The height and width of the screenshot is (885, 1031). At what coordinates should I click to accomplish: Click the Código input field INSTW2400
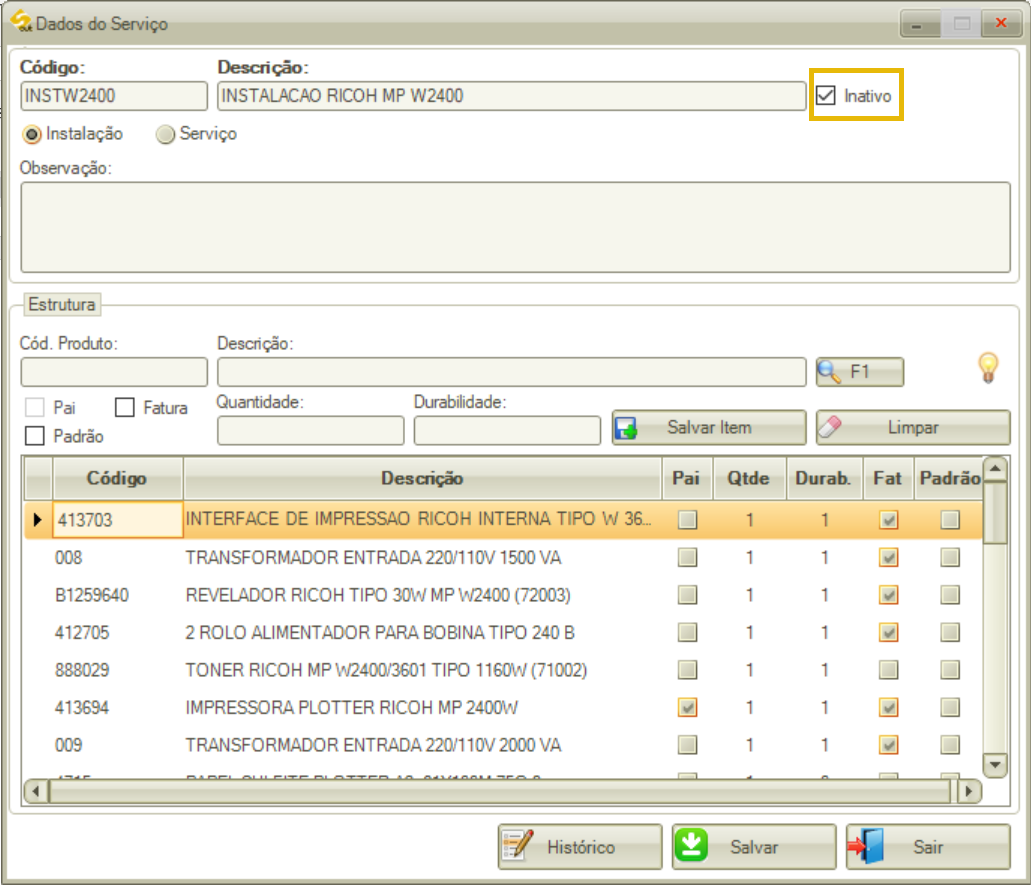114,96
